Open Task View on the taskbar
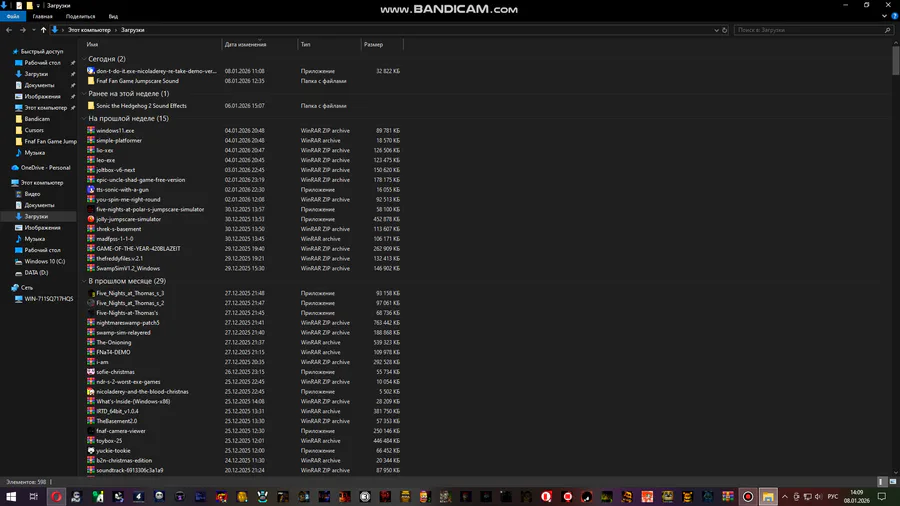The image size is (900, 506). (x=33, y=497)
